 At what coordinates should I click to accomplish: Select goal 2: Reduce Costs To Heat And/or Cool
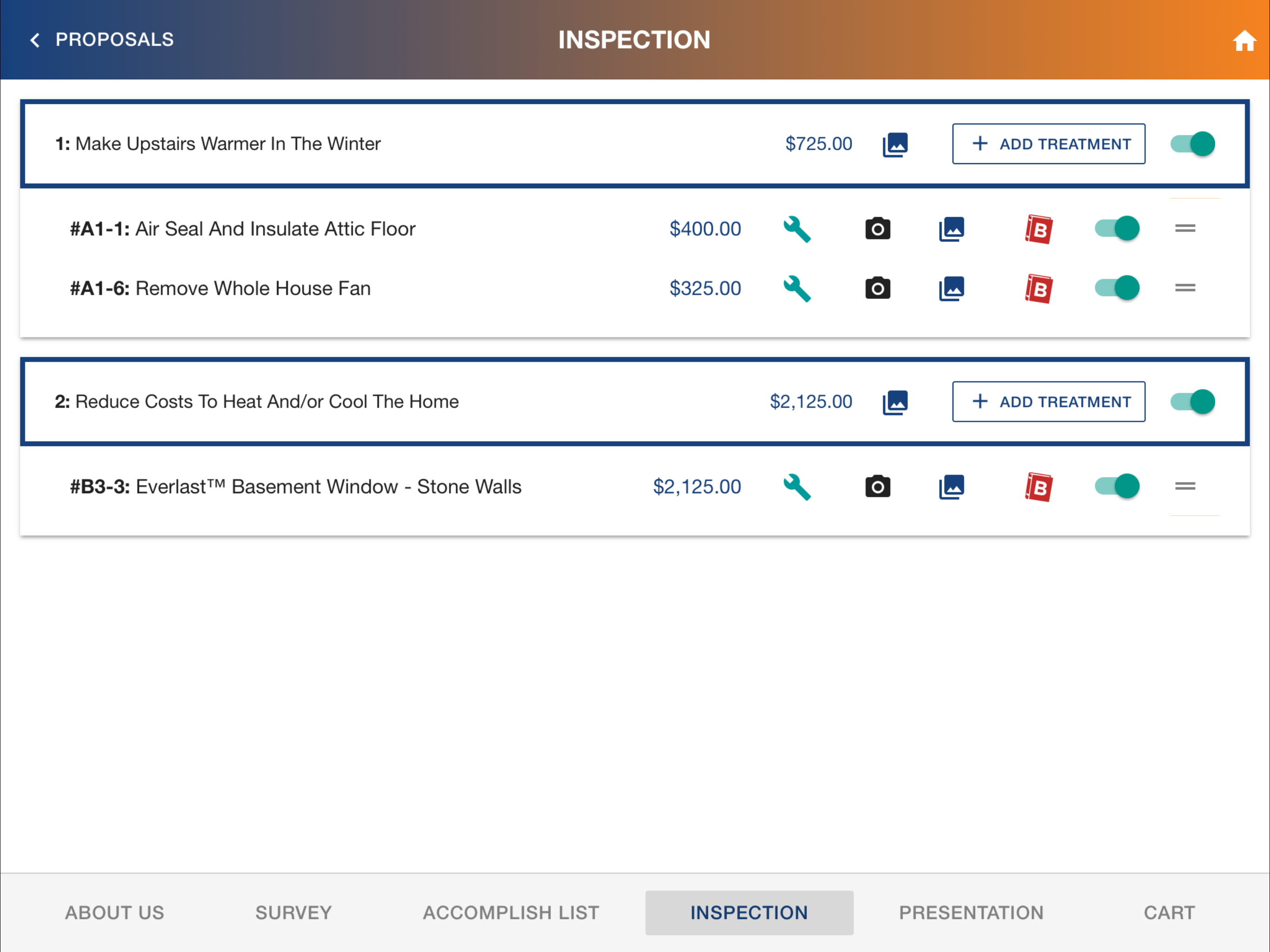pos(257,401)
